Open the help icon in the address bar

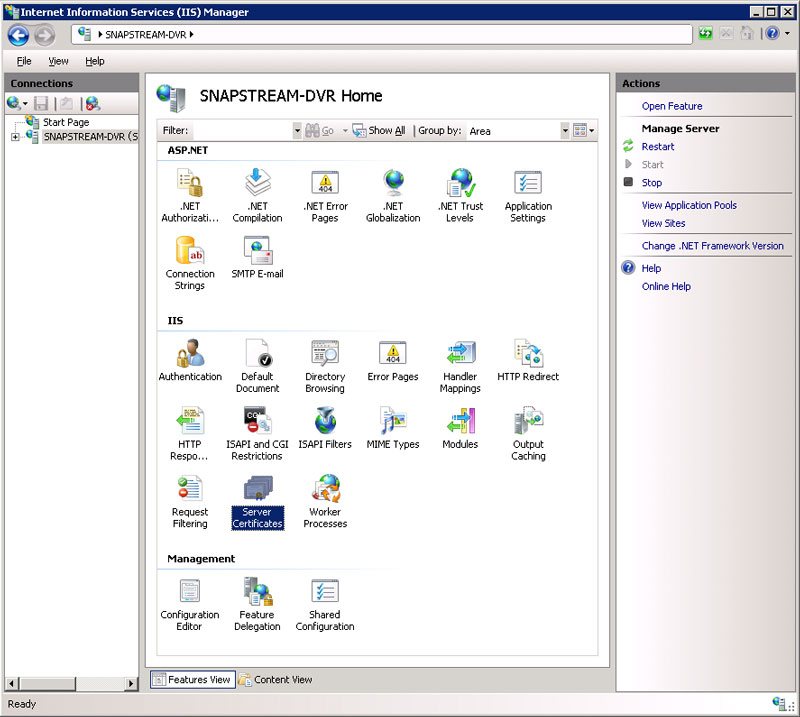(772, 34)
